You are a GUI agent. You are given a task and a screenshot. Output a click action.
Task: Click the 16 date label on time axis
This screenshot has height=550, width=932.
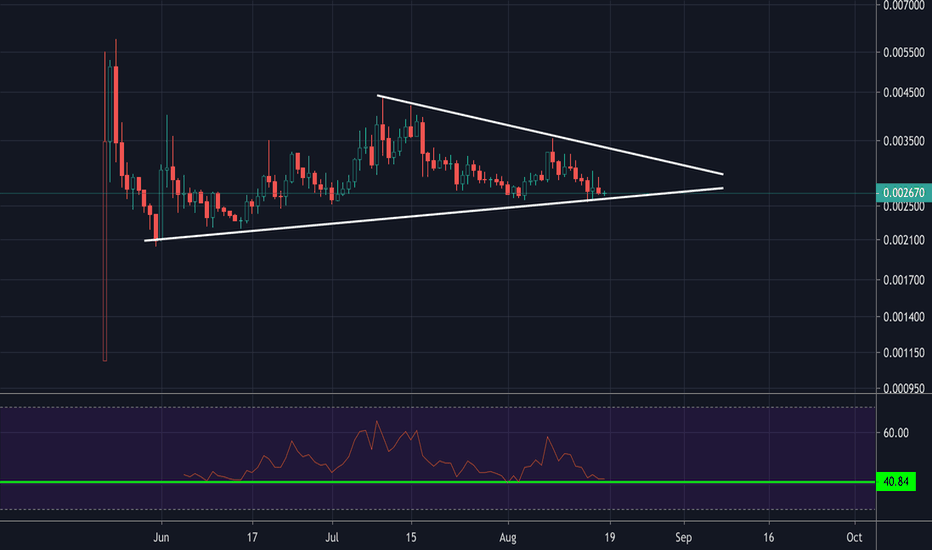click(769, 538)
